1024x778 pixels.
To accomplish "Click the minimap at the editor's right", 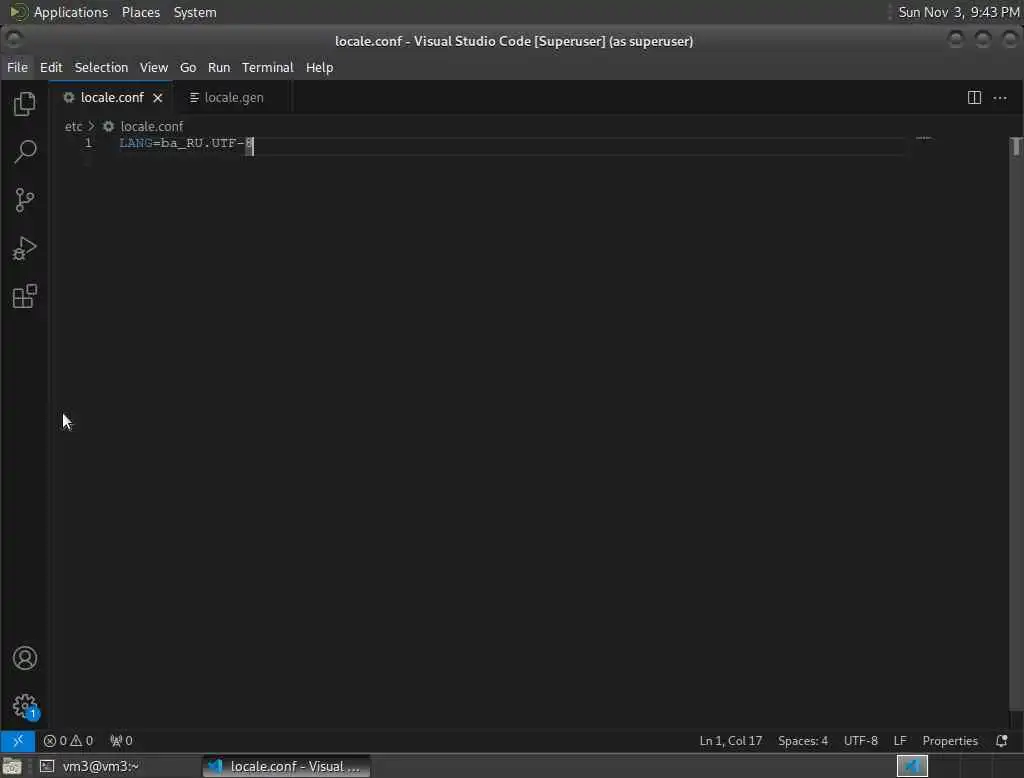I will click(x=923, y=138).
